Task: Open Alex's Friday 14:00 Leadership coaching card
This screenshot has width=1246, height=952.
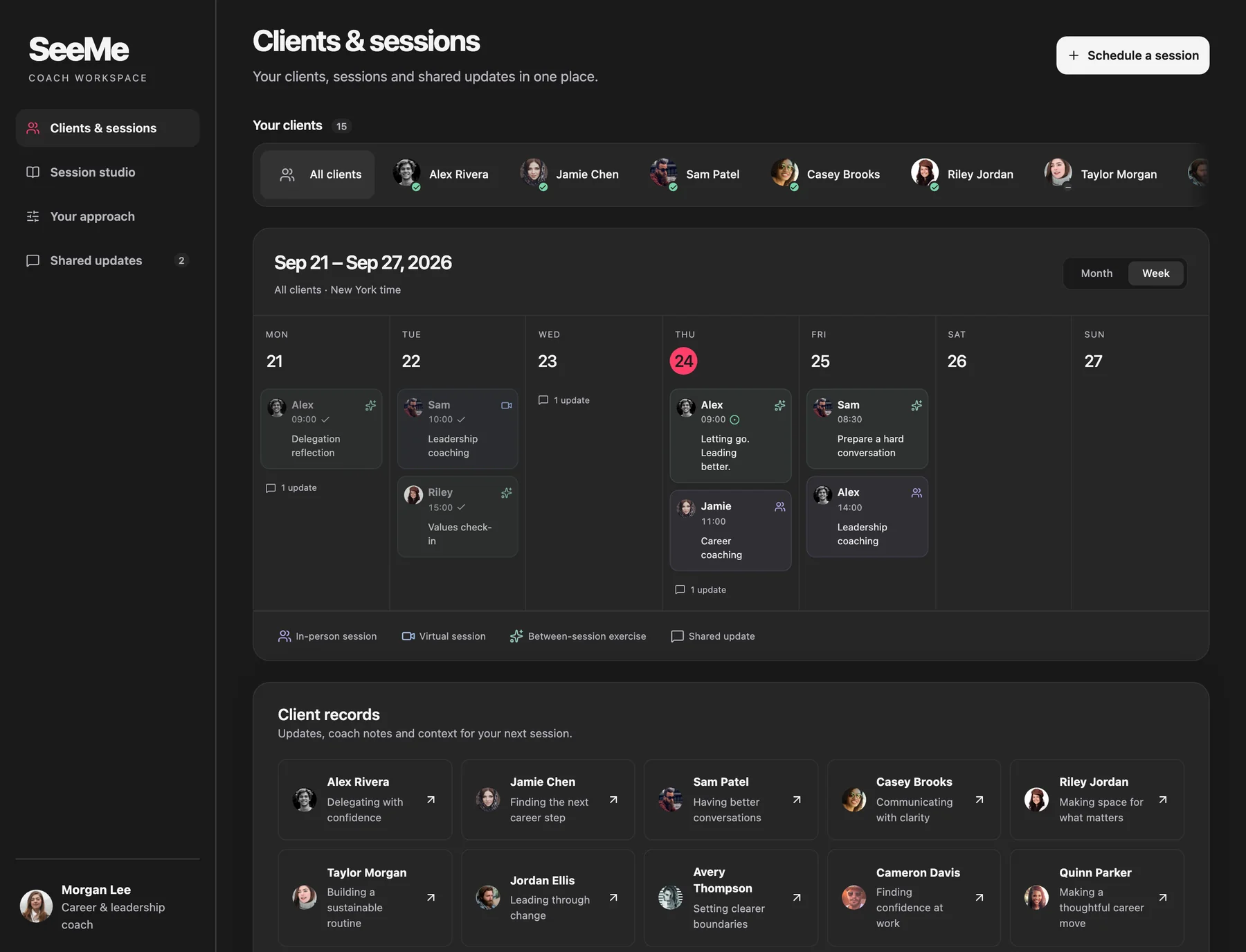Action: pyautogui.click(x=867, y=517)
